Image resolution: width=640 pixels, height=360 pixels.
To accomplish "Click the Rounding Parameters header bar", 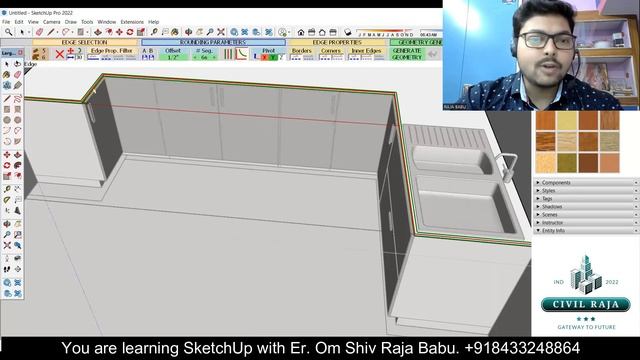I will [213, 42].
